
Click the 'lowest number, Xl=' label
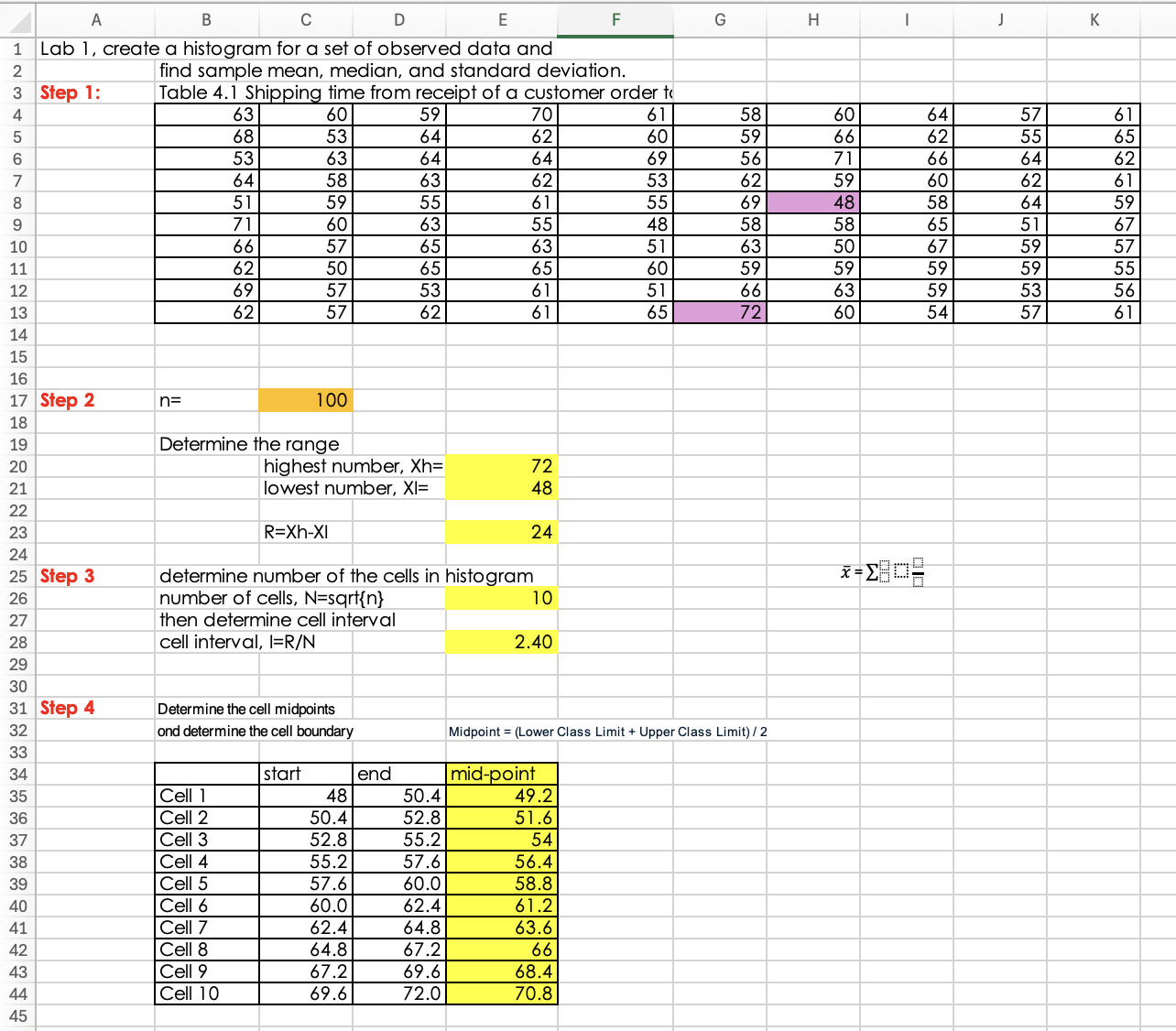tap(345, 488)
